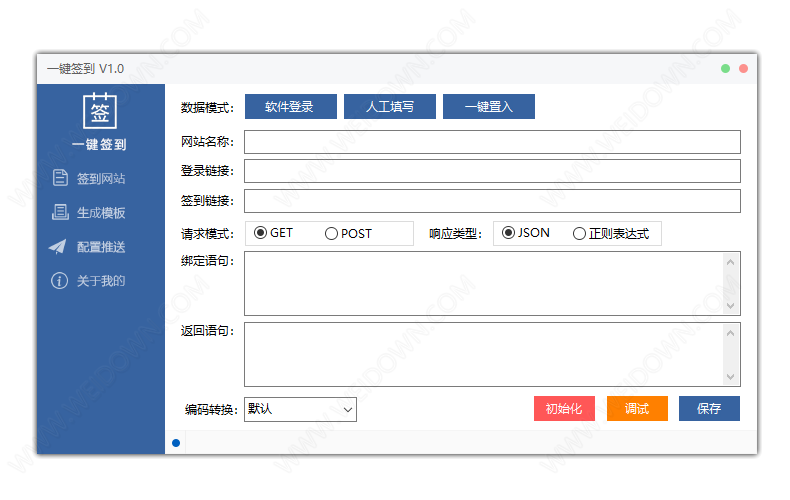
Task: Click the 一键签到 V1.0 title text
Action: point(86,69)
